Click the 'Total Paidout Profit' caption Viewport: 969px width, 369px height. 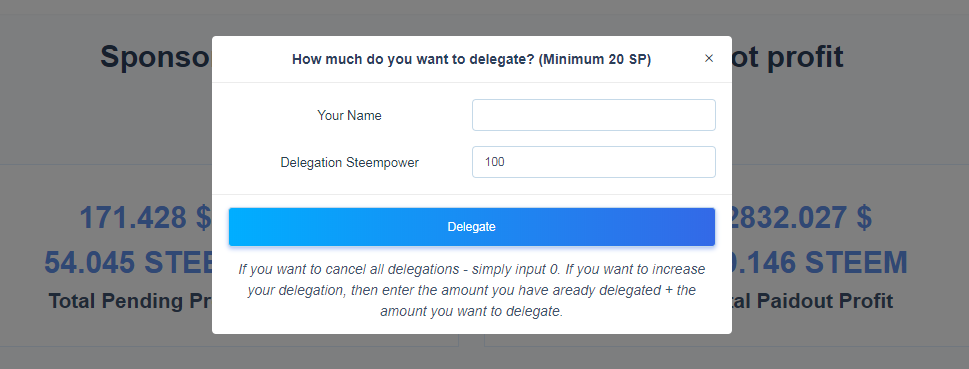[813, 301]
